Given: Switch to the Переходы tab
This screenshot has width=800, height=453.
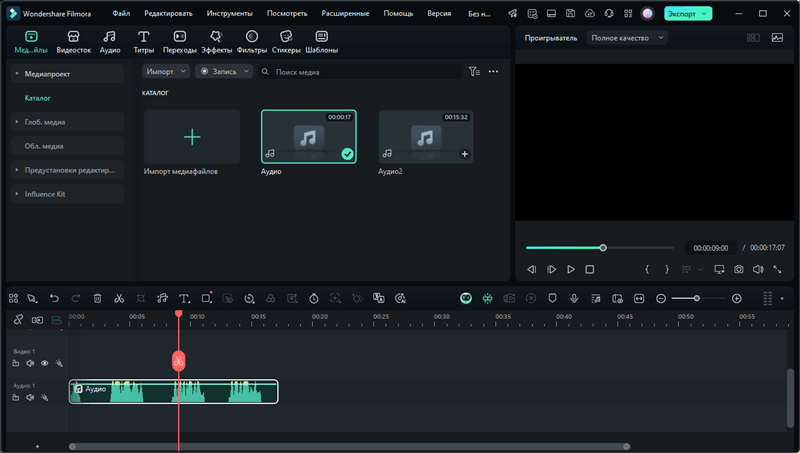Looking at the screenshot, I should (180, 42).
